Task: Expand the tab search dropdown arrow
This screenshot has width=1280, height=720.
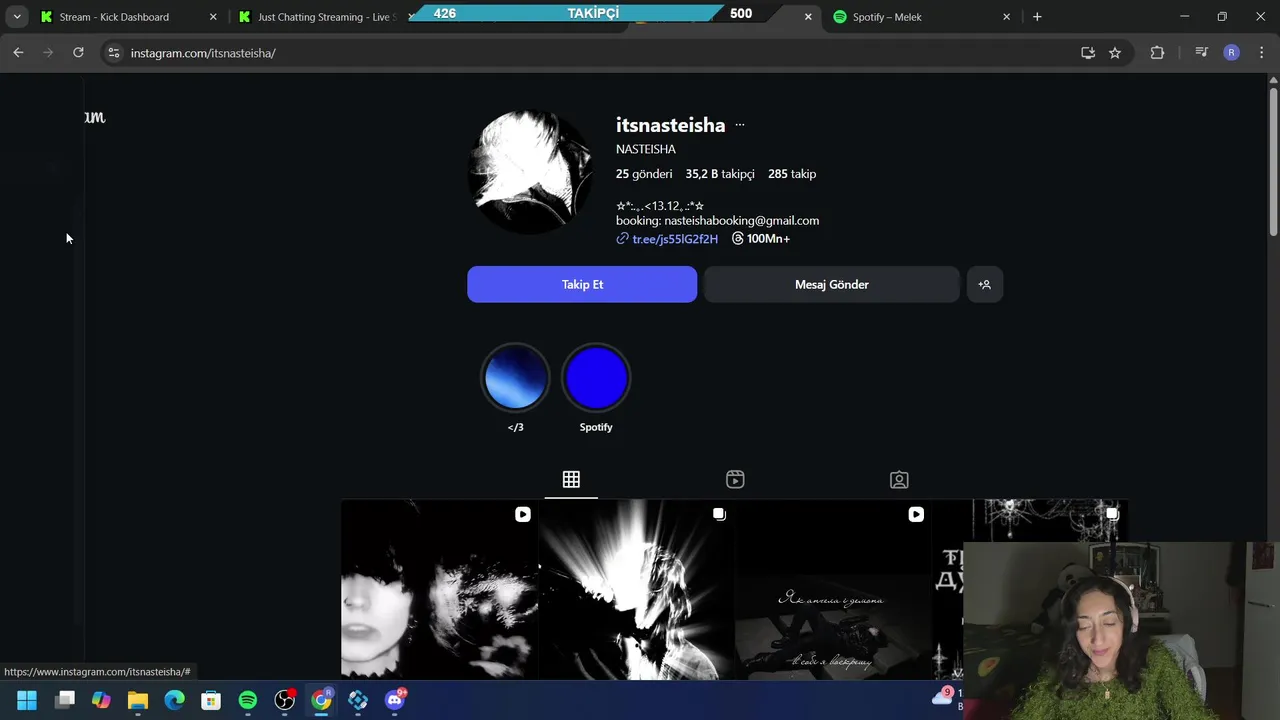Action: coord(17,17)
